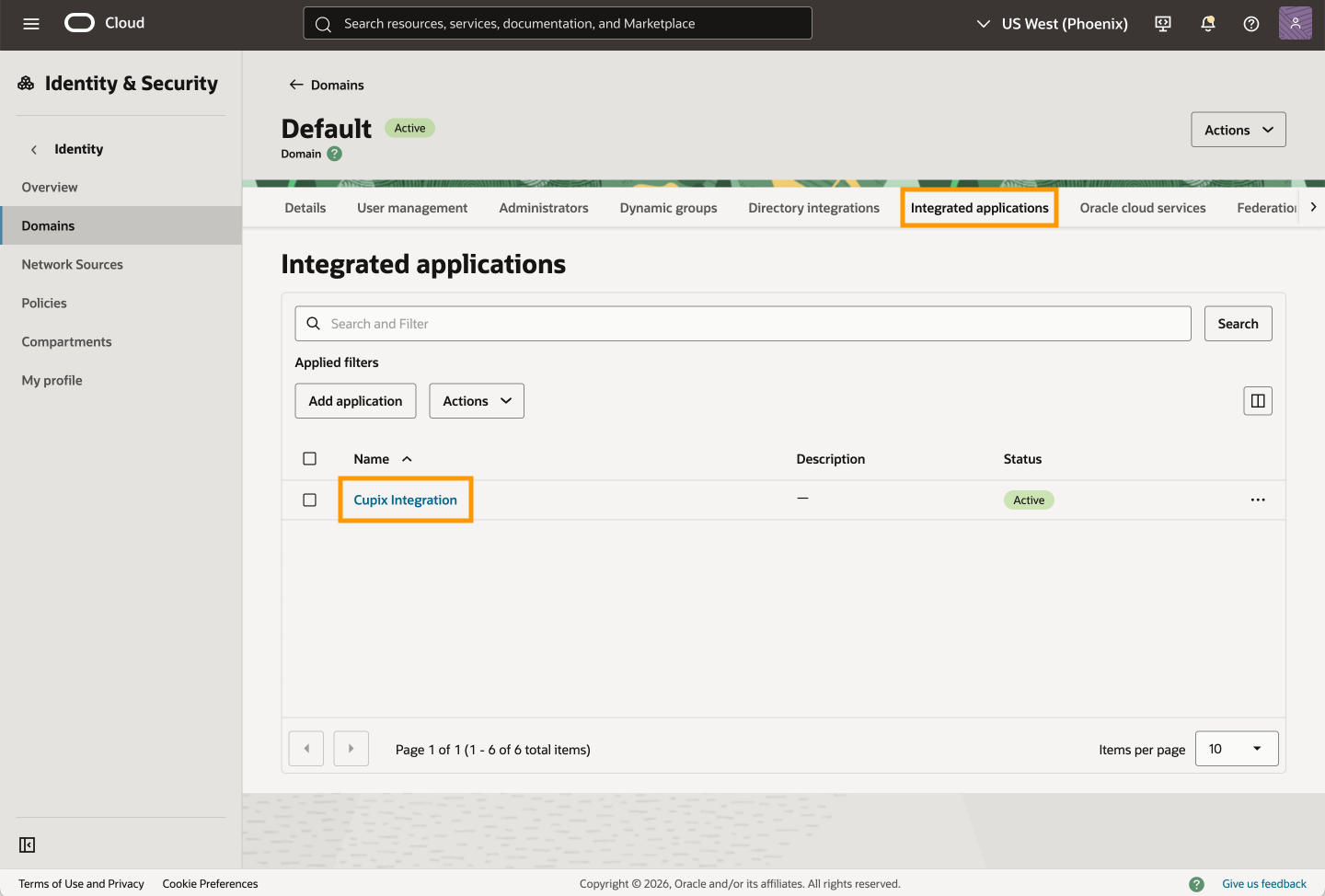Click the Status column header
1325x896 pixels.
pos(1022,459)
